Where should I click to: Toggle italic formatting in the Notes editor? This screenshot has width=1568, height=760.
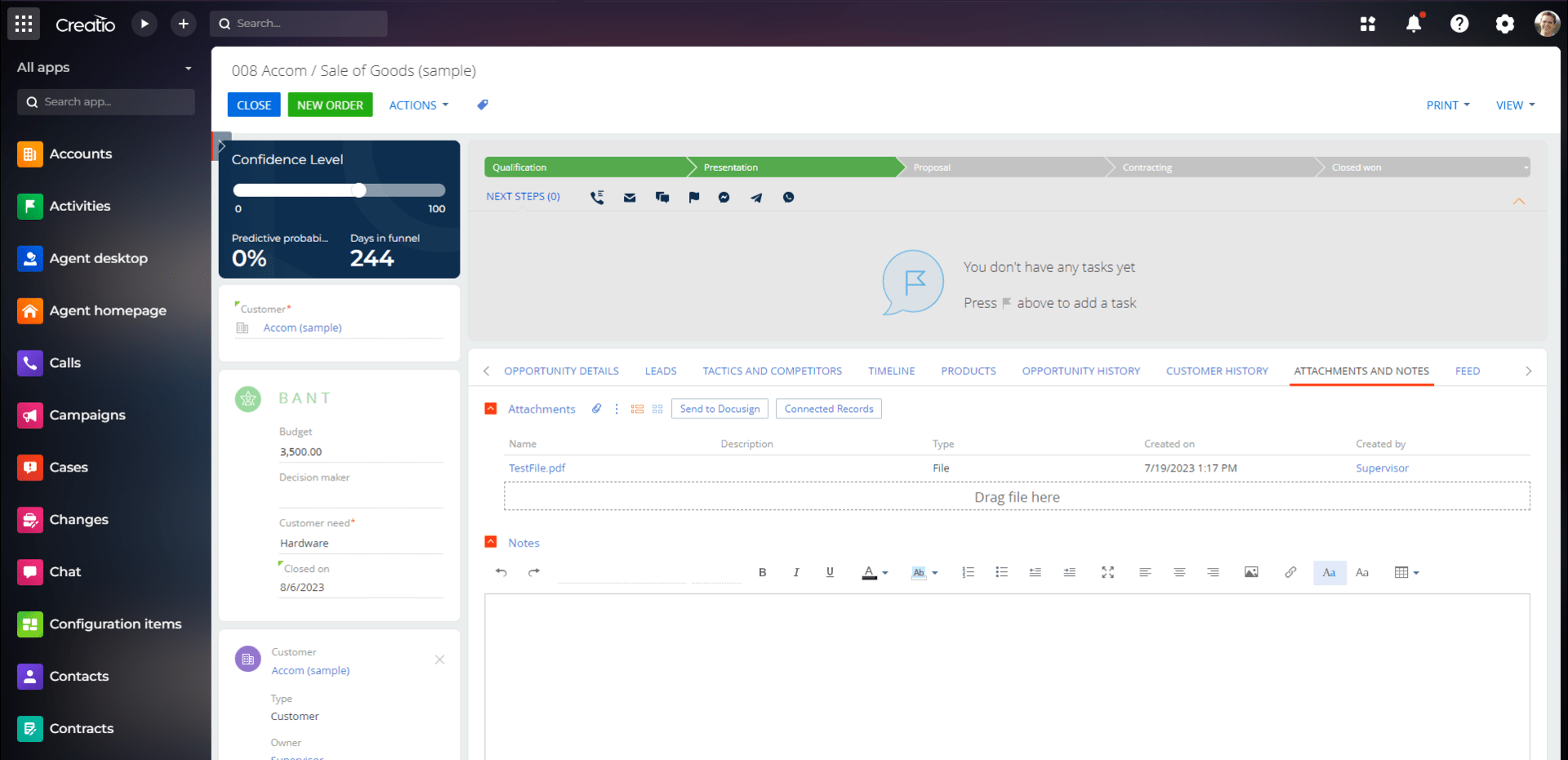pyautogui.click(x=796, y=572)
